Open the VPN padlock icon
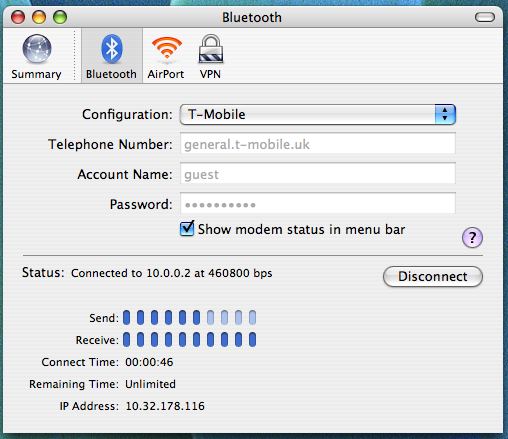The height and width of the screenshot is (439, 508). pos(211,49)
